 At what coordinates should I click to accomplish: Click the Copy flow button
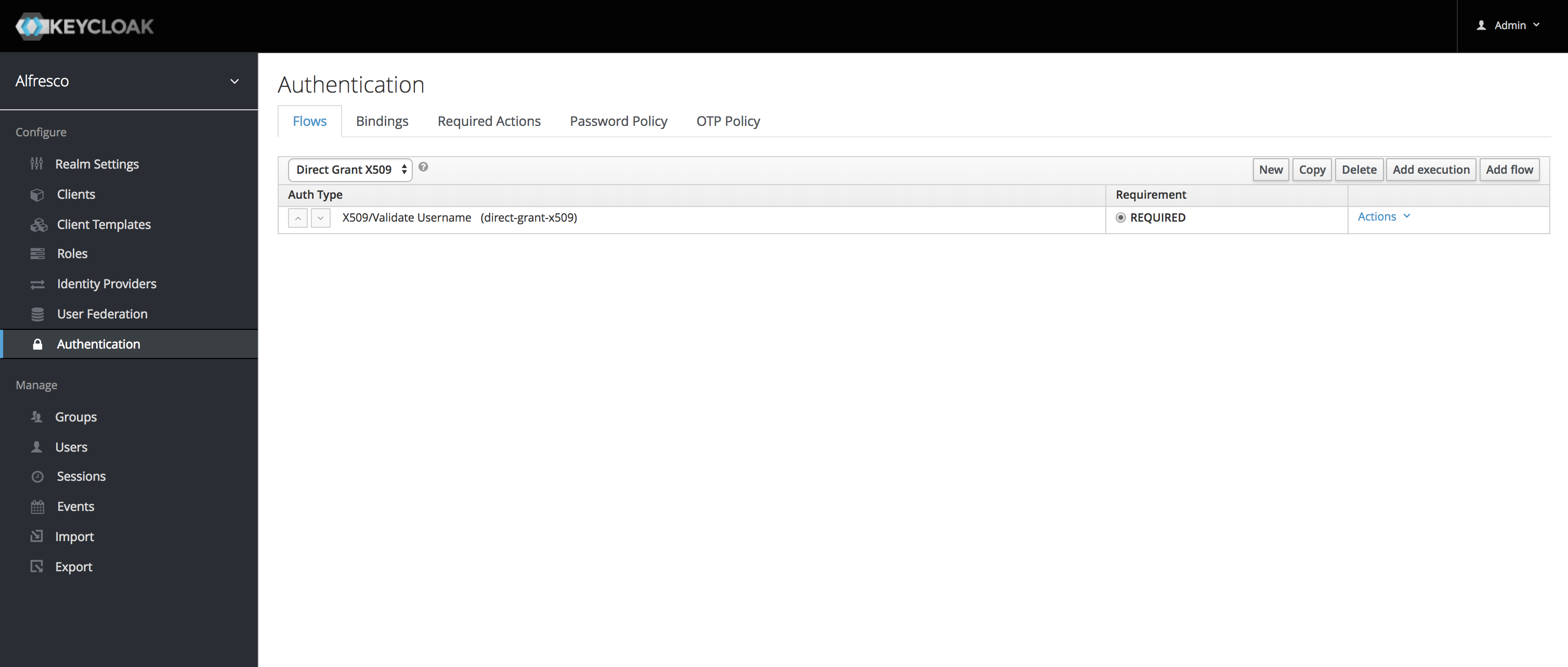[1312, 169]
